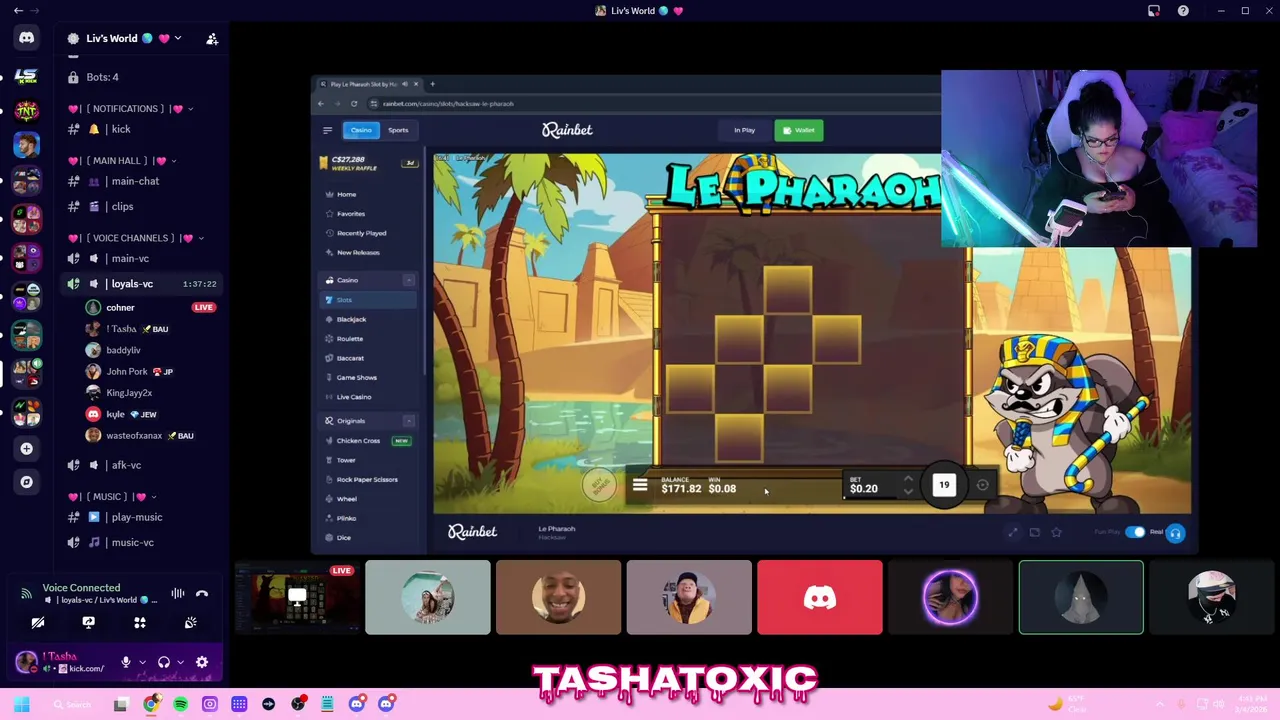This screenshot has width=1280, height=720.
Task: Open Windows Start menu
Action: tap(21, 704)
